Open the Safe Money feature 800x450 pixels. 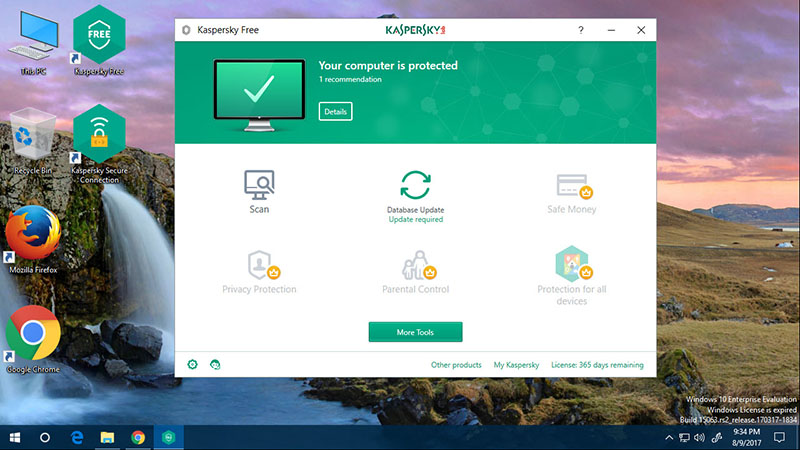571,194
